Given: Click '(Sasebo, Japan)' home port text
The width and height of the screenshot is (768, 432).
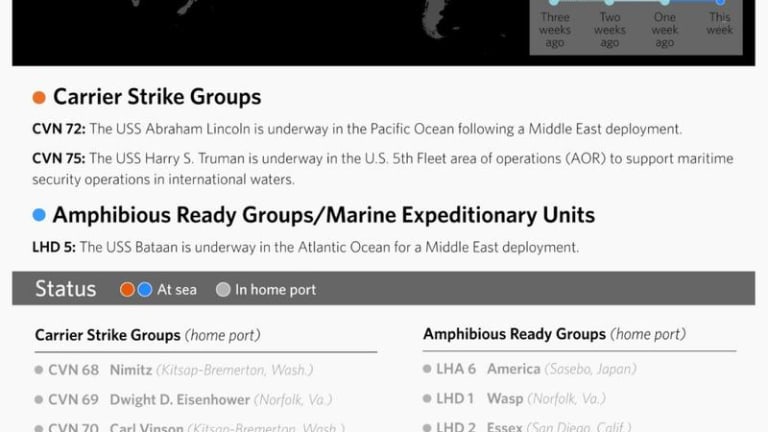Looking at the screenshot, I should click(591, 369).
